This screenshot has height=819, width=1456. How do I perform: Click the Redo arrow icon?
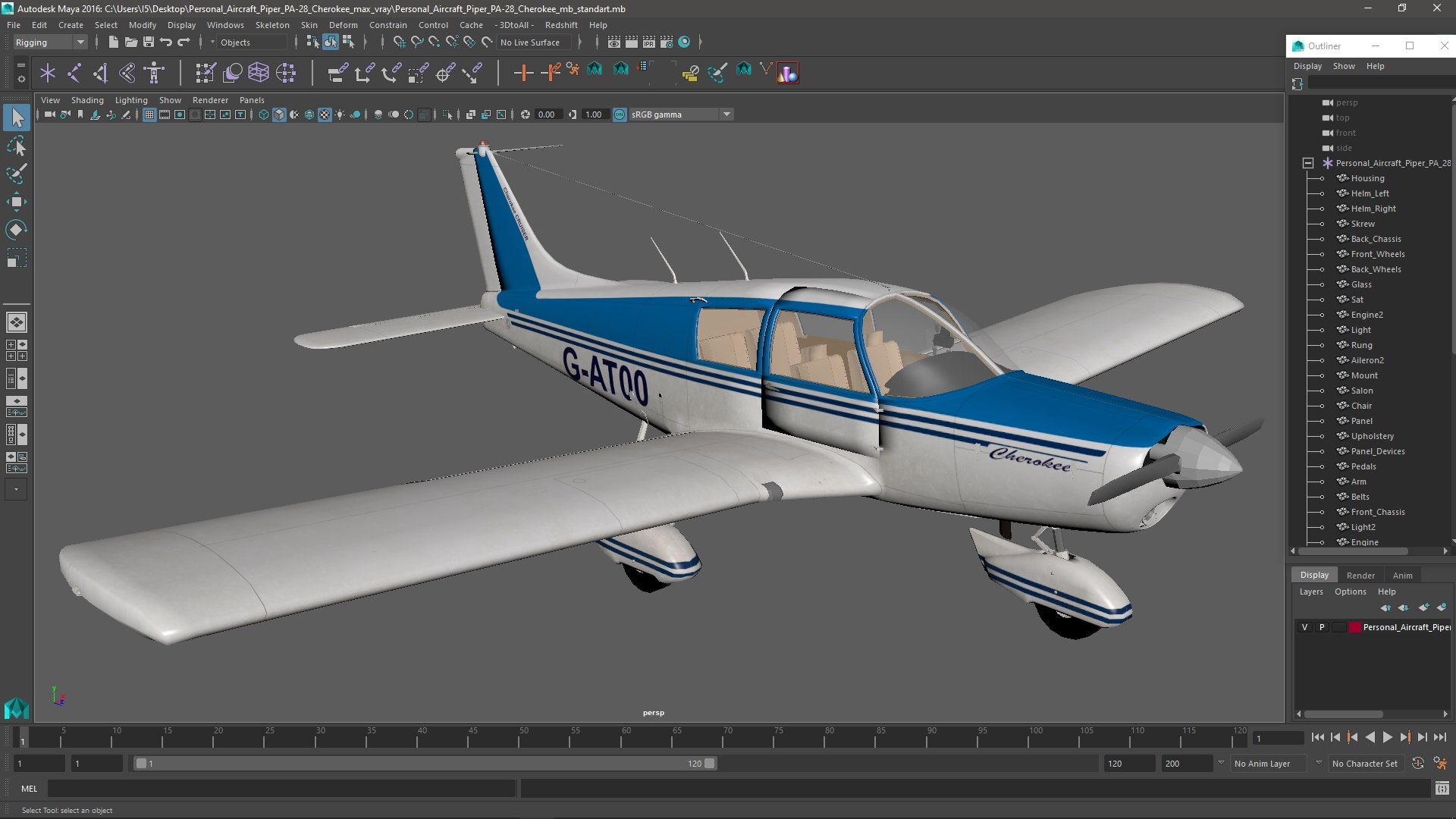[x=184, y=42]
